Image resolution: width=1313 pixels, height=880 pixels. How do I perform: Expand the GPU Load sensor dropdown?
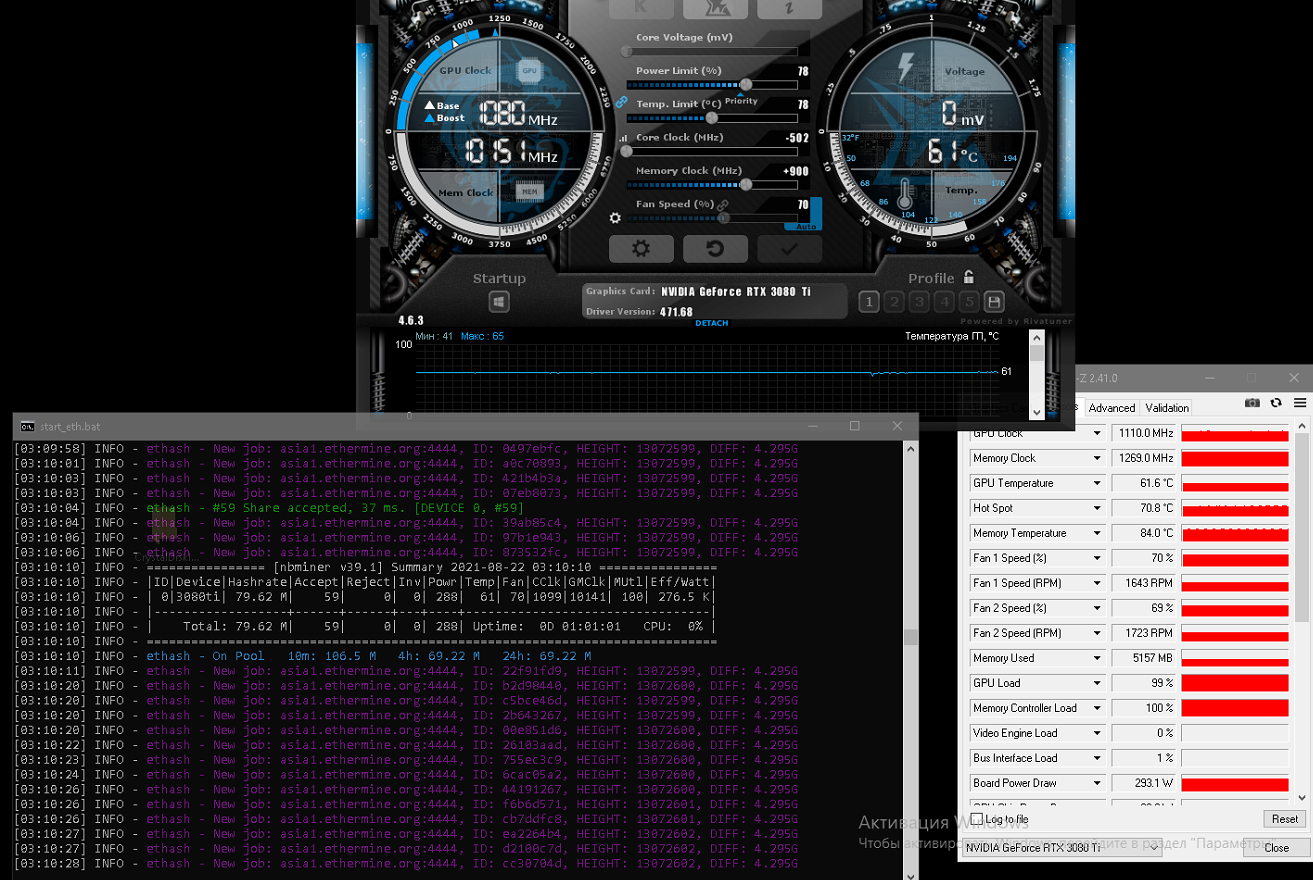point(1097,683)
